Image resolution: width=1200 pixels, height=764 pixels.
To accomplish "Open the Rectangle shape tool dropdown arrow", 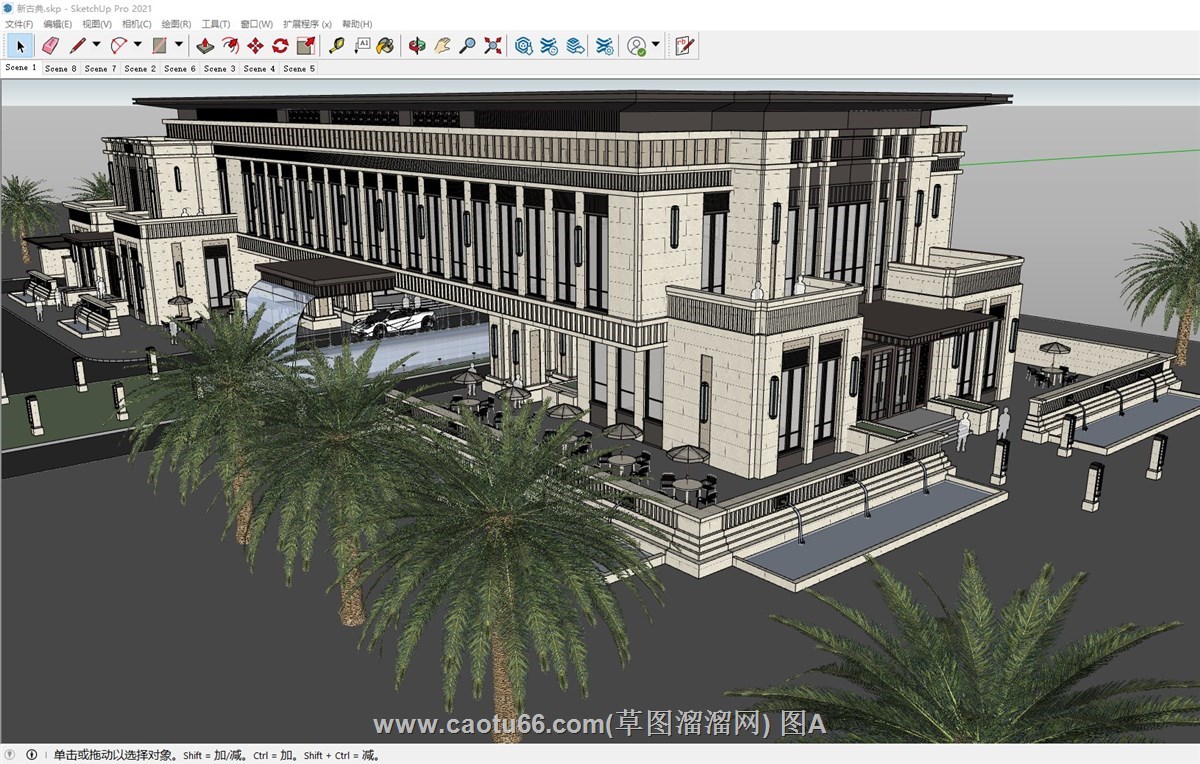I will 179,45.
